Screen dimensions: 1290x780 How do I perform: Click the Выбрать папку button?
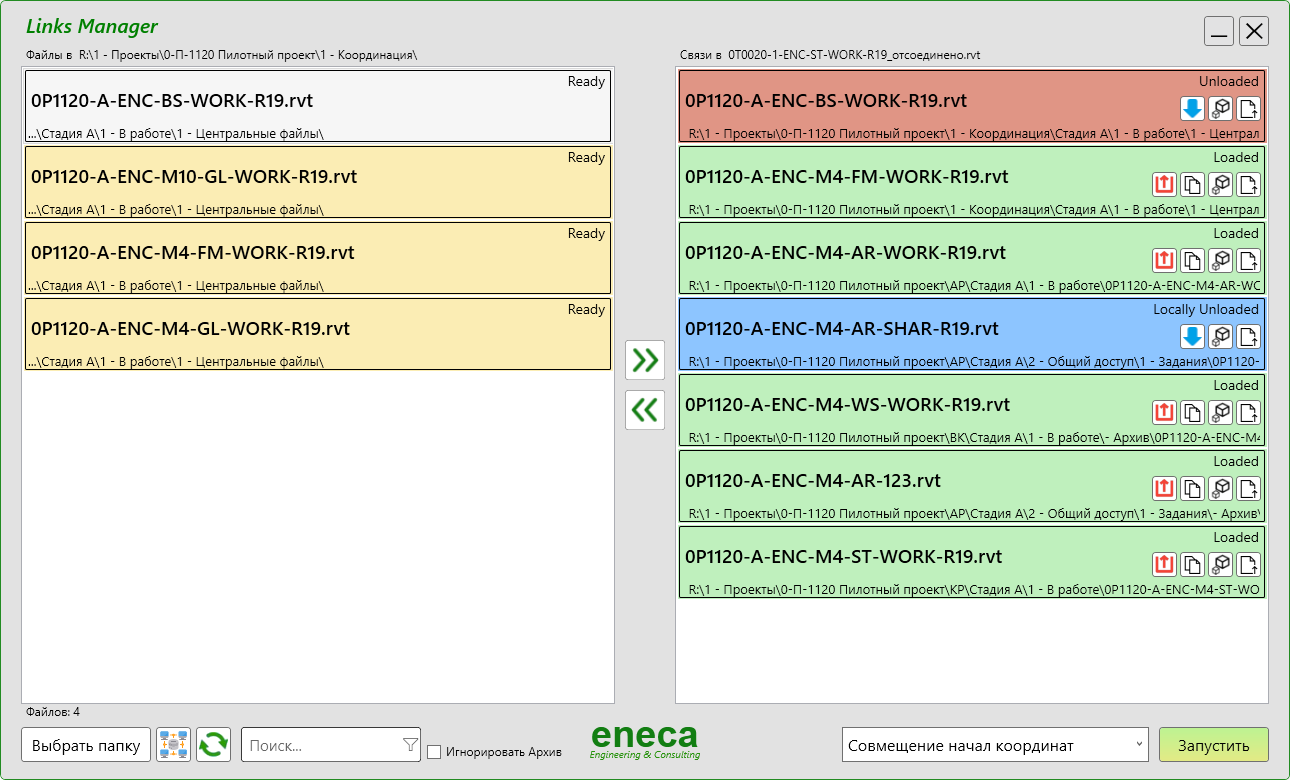[x=86, y=745]
